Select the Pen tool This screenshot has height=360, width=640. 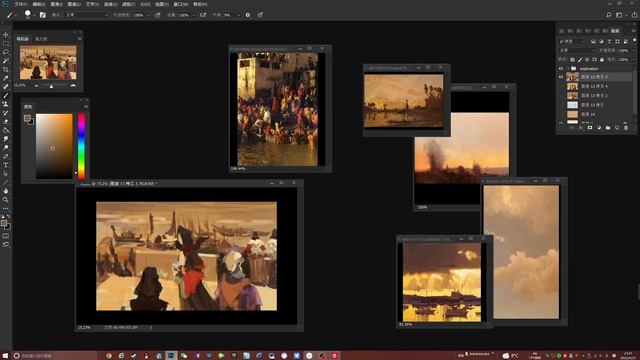pos(6,156)
